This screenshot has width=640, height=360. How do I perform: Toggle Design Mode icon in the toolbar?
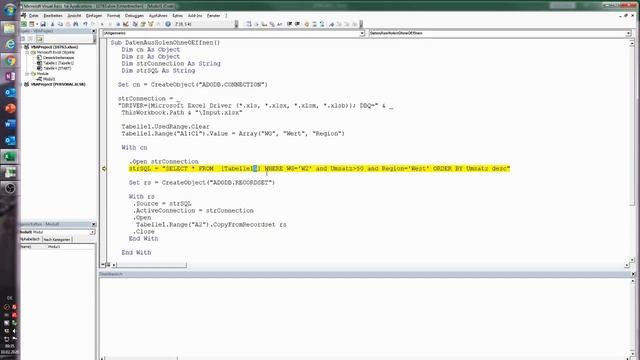pyautogui.click(x=126, y=24)
